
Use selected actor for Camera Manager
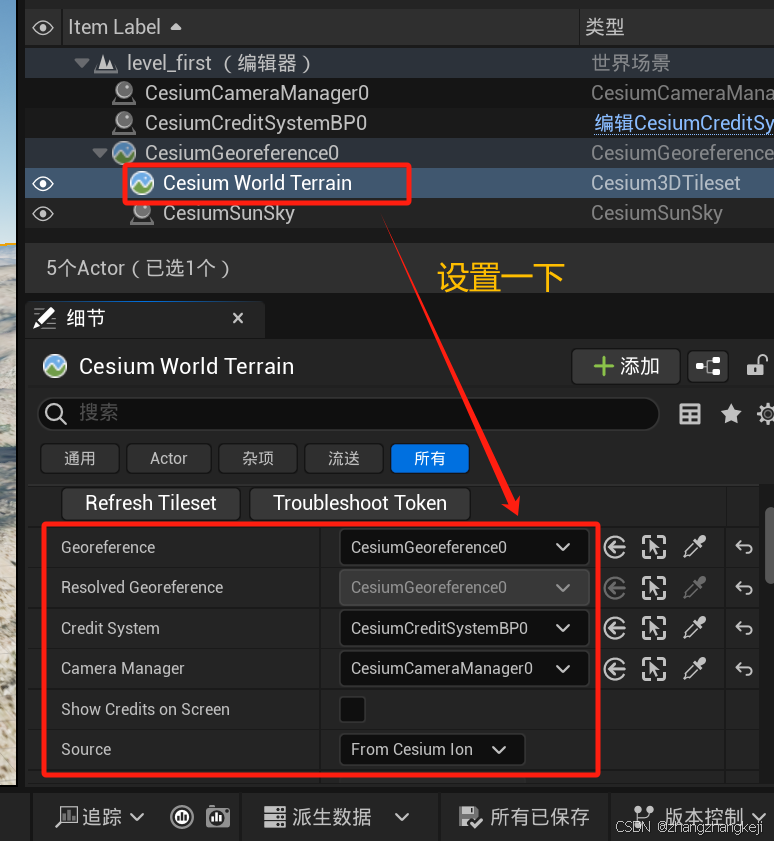(615, 669)
